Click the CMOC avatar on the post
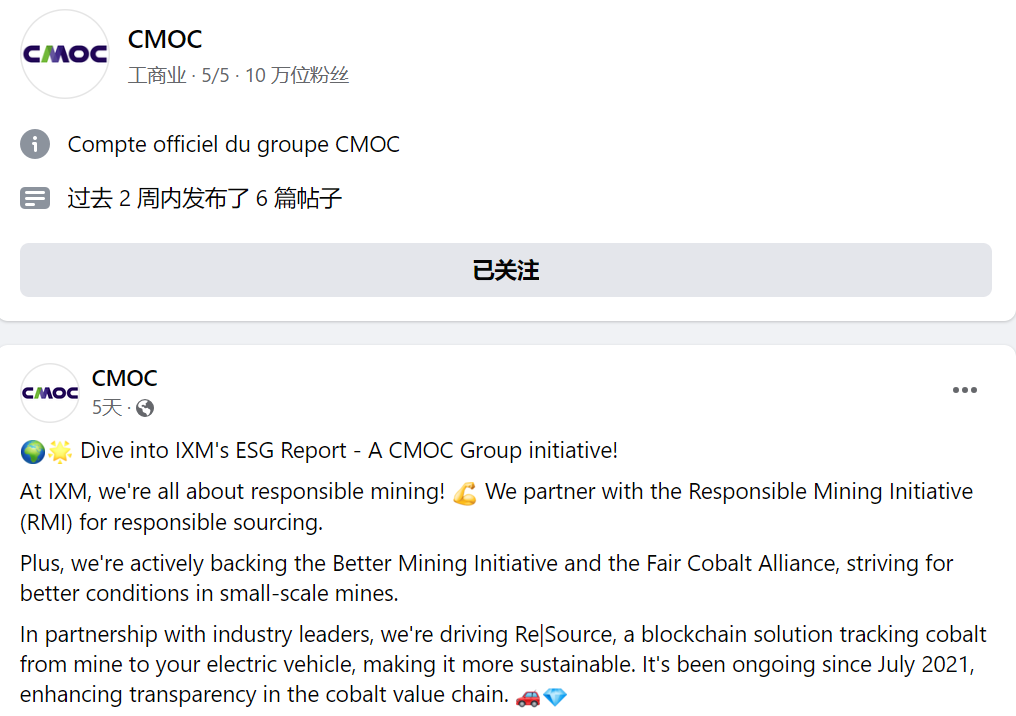Image resolution: width=1016 pixels, height=716 pixels. coord(50,393)
